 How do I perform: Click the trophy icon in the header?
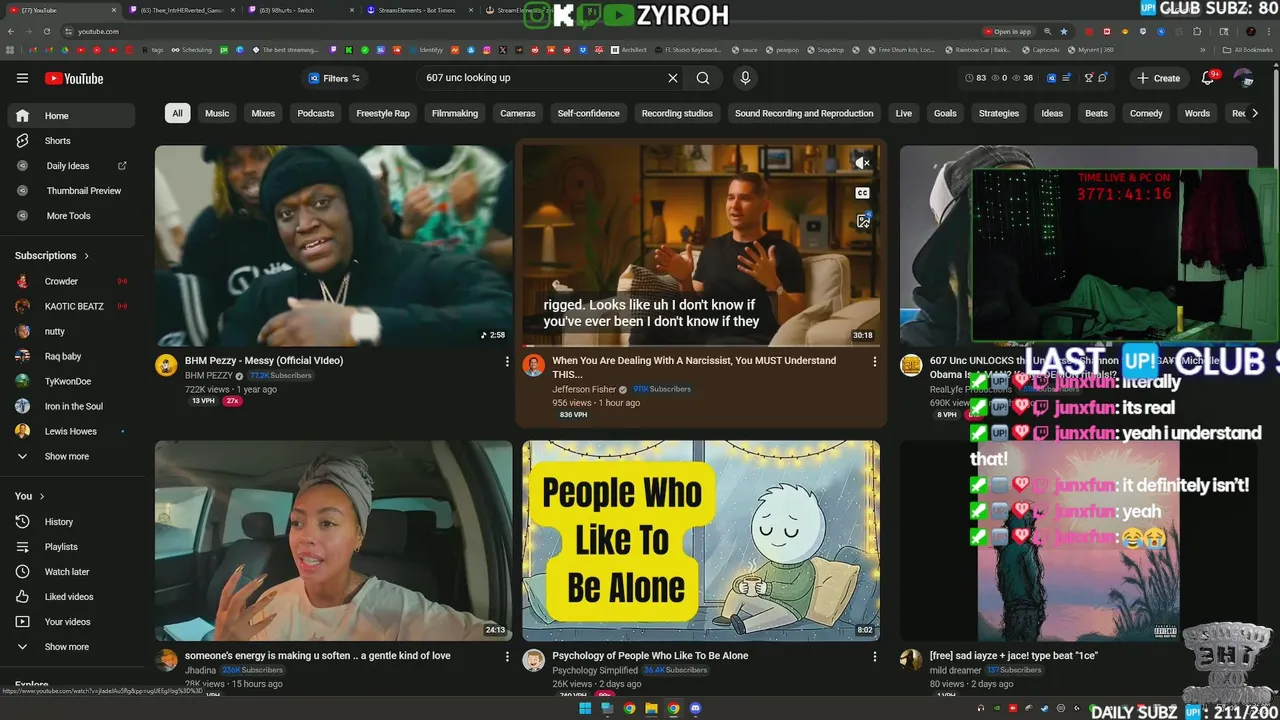click(x=1088, y=78)
